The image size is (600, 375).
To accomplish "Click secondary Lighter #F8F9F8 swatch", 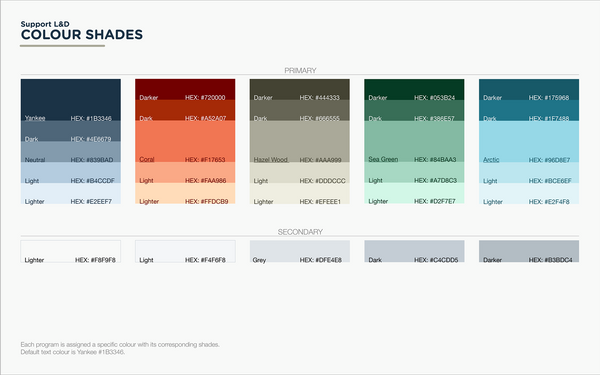I will pos(71,251).
